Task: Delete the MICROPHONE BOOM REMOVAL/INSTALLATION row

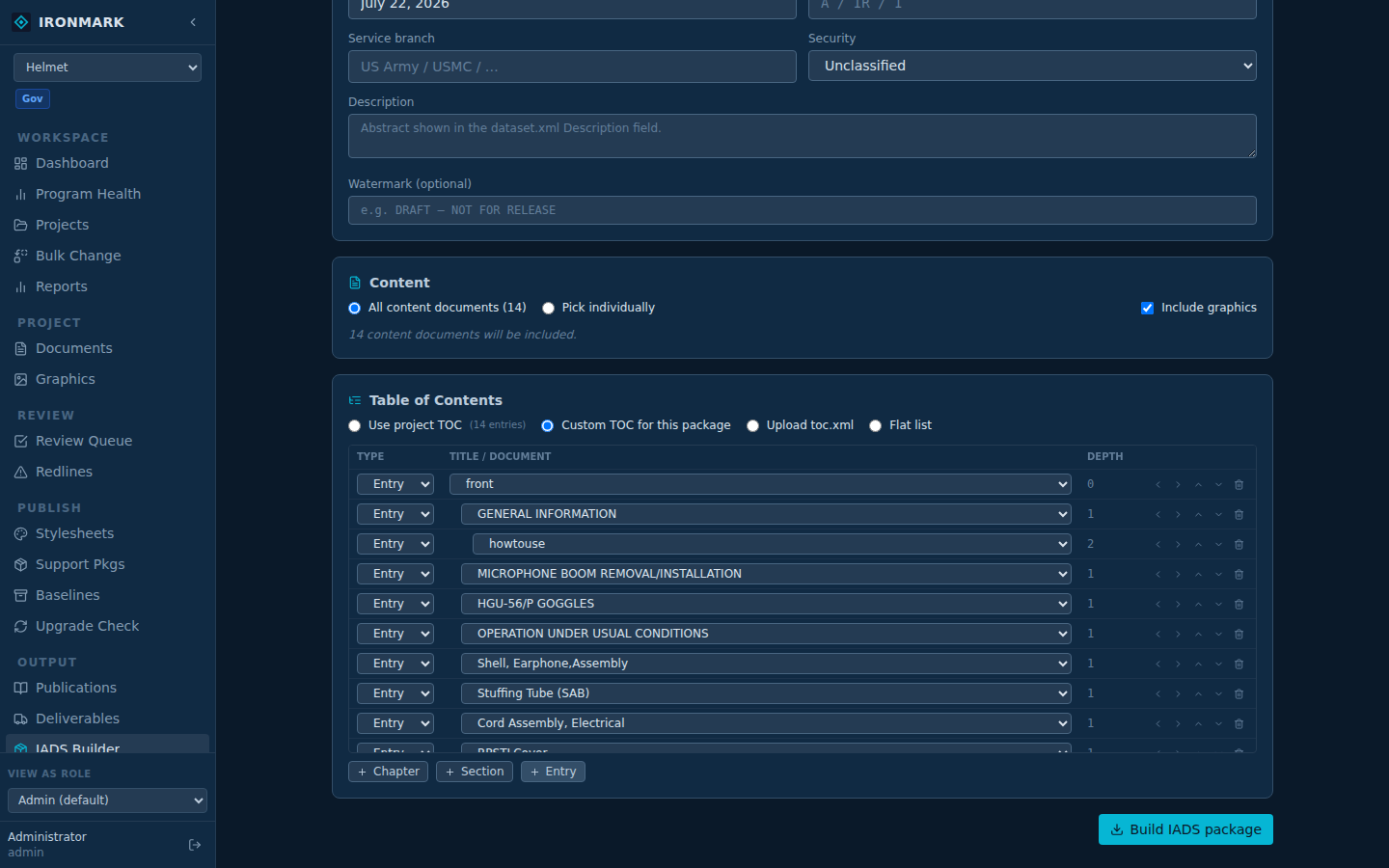Action: tap(1239, 575)
